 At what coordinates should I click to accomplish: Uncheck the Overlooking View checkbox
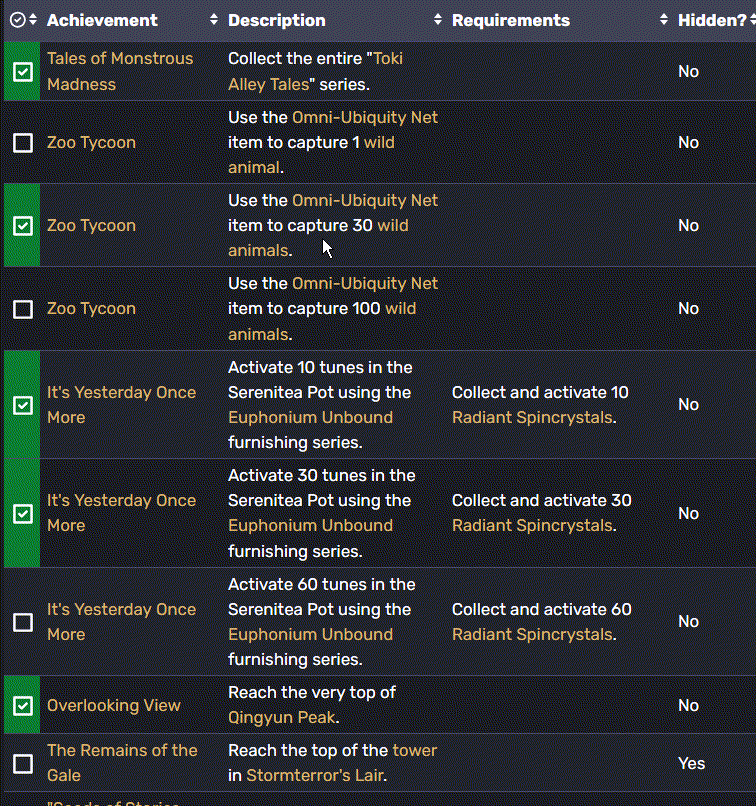(23, 706)
